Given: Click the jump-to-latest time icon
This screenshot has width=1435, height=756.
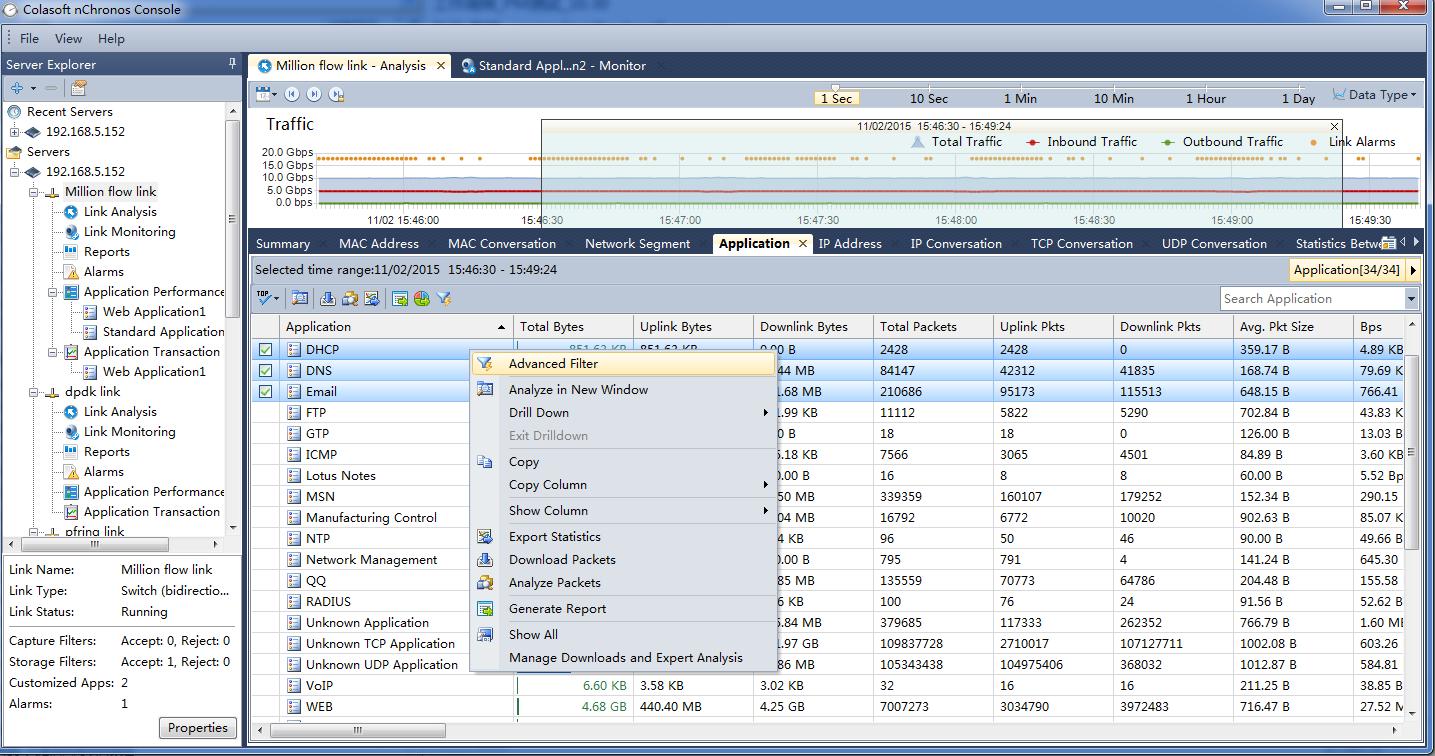Looking at the screenshot, I should 336,94.
